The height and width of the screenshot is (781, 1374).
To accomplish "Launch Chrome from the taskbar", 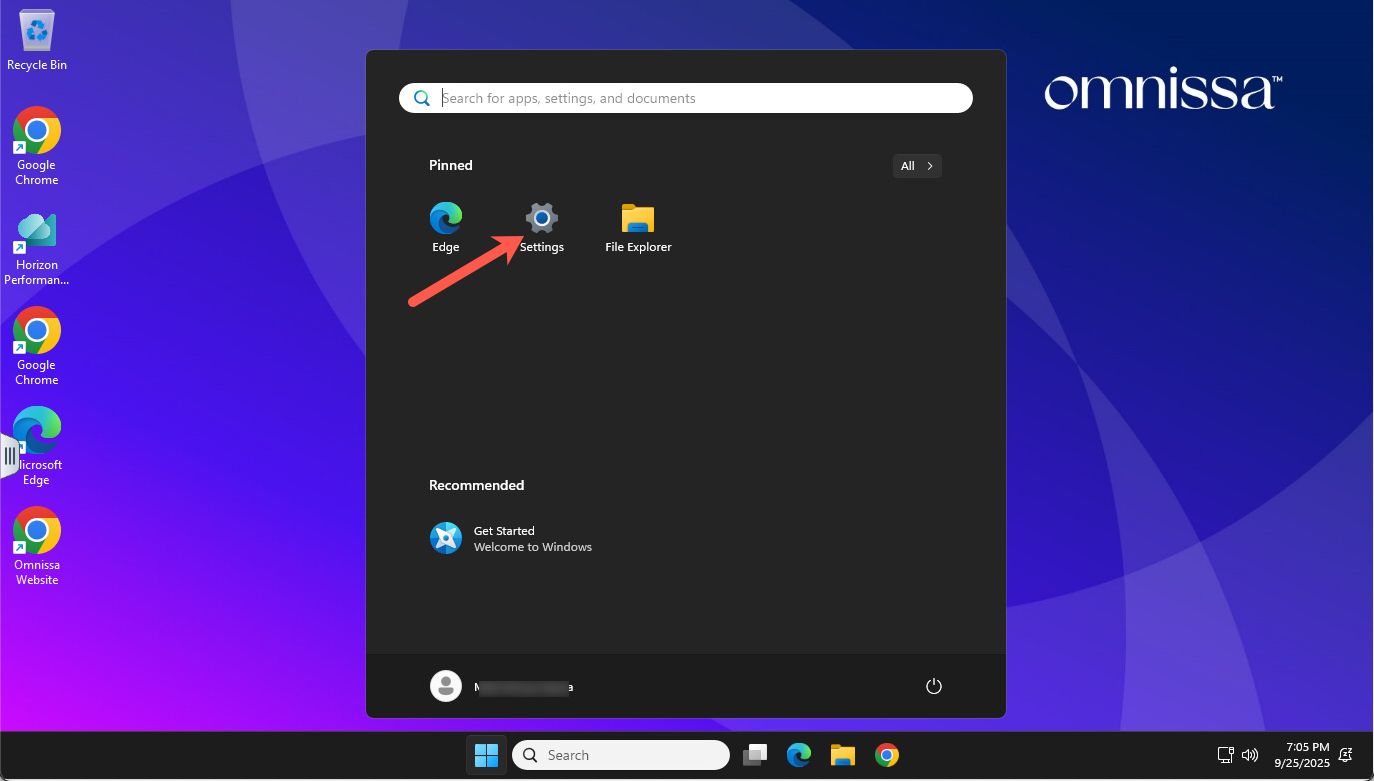I will [x=886, y=755].
